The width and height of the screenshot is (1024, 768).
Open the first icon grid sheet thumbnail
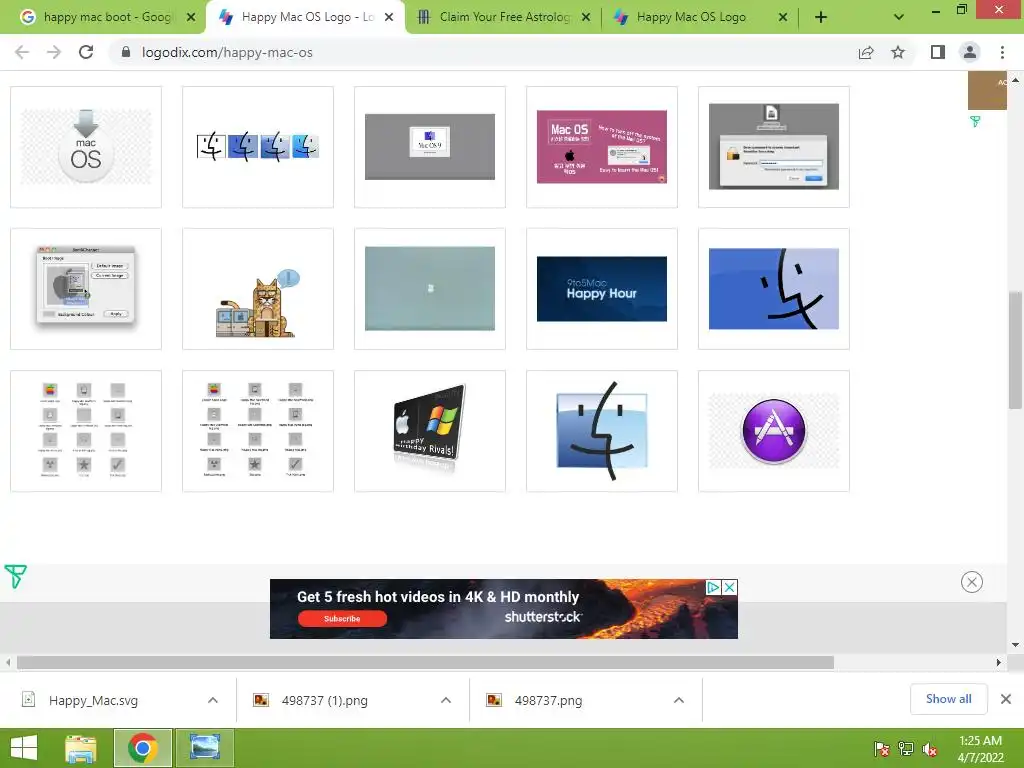point(86,431)
